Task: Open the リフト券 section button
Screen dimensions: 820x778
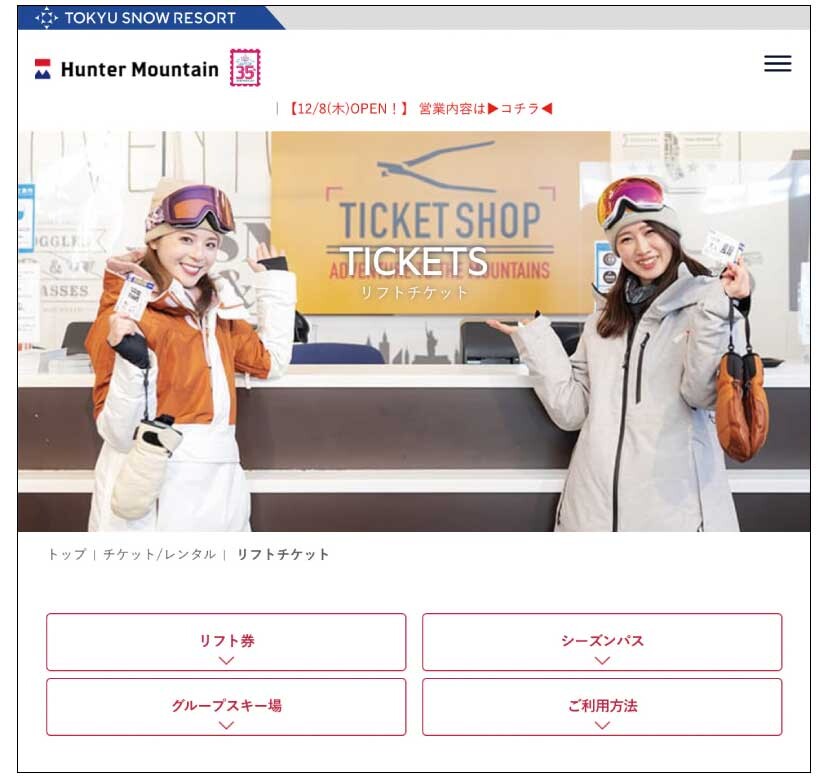Action: click(226, 642)
